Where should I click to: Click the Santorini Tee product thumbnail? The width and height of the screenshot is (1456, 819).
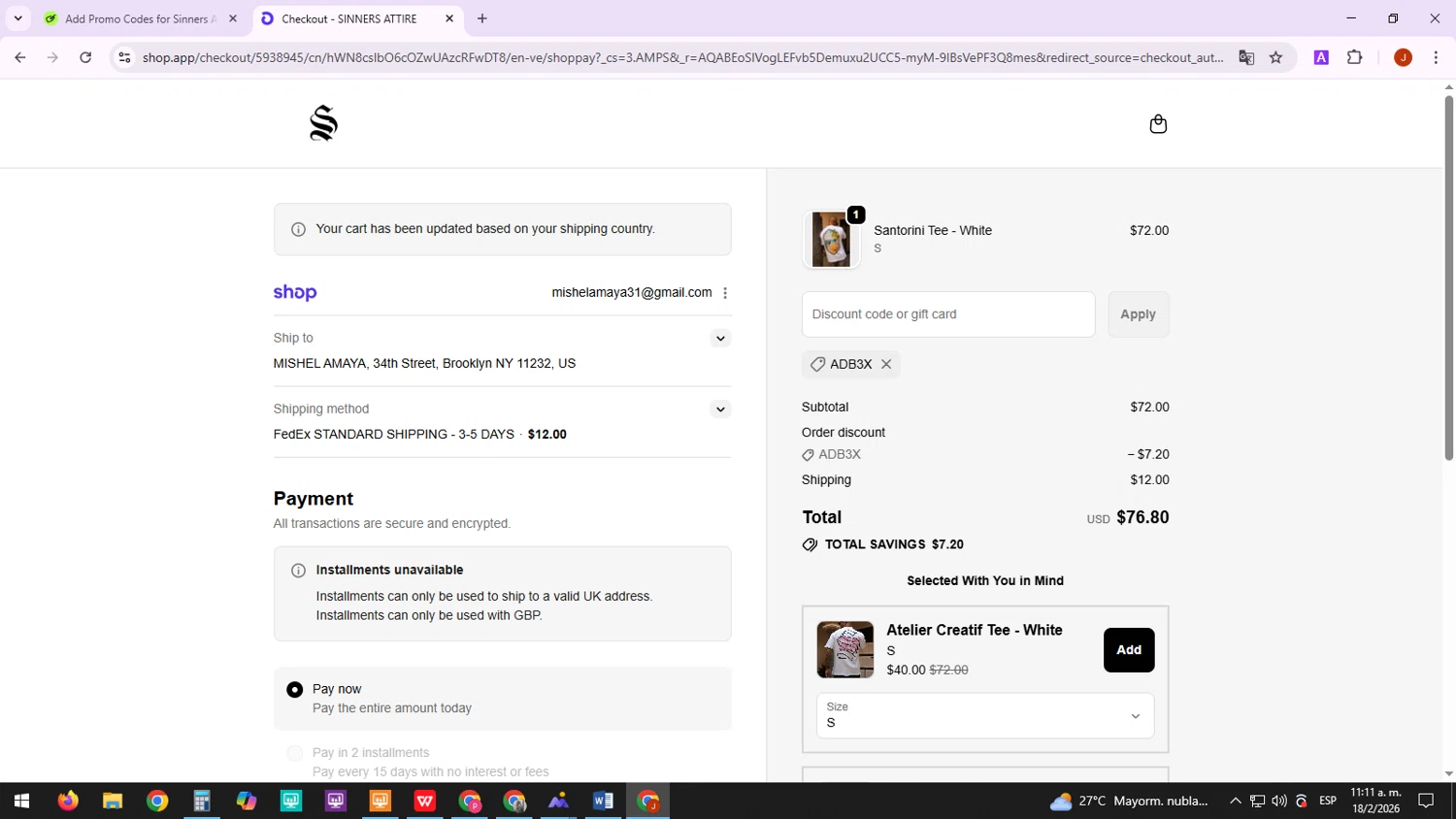click(x=832, y=239)
